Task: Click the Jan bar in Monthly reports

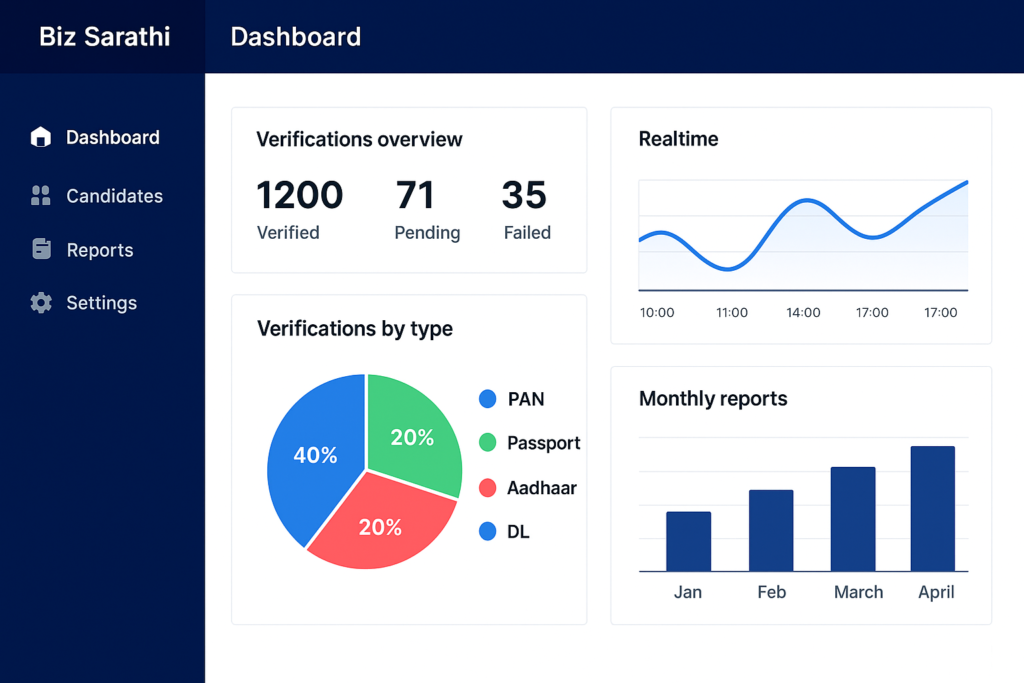Action: click(x=688, y=541)
